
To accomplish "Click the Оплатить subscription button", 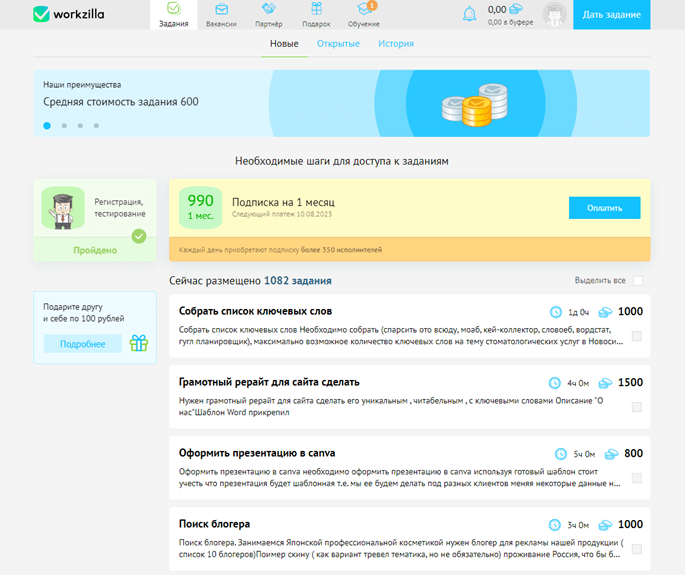I will [605, 208].
